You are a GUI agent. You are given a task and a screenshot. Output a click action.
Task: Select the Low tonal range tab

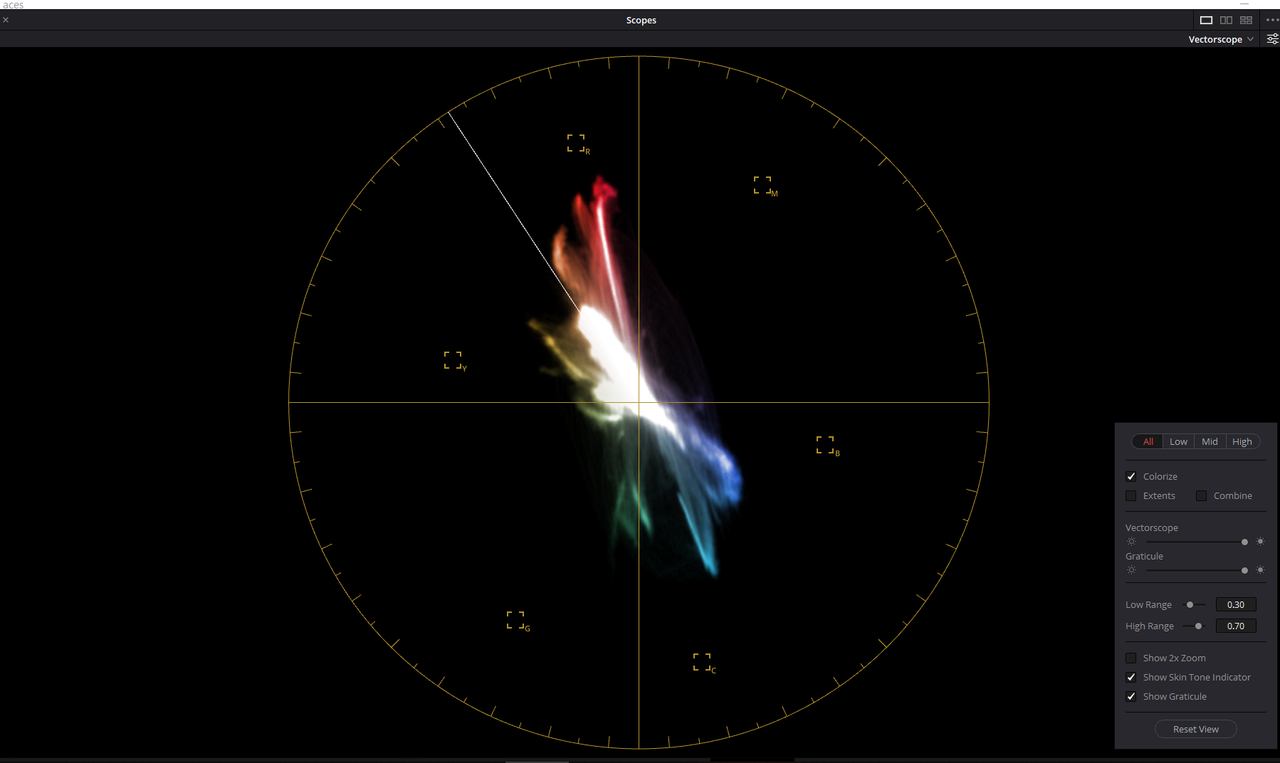[1179, 442]
